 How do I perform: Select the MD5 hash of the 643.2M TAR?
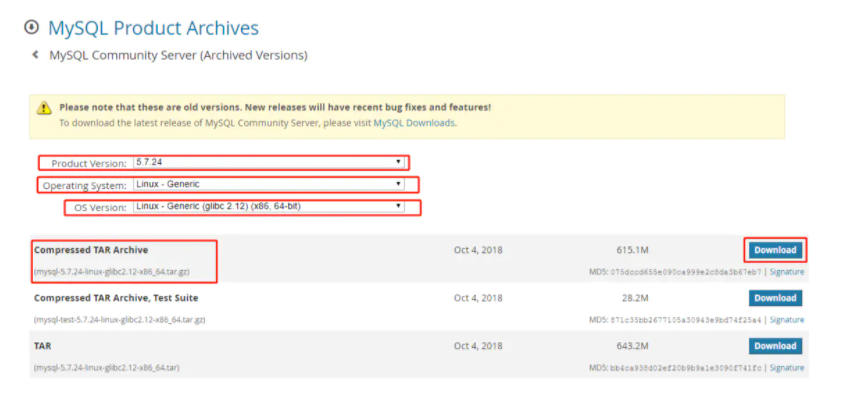pos(686,368)
